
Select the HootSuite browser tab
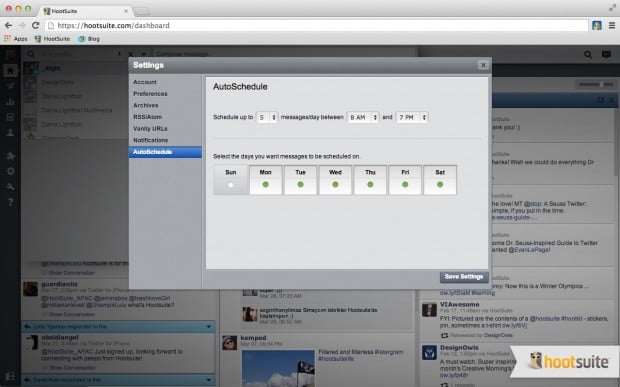pyautogui.click(x=85, y=11)
